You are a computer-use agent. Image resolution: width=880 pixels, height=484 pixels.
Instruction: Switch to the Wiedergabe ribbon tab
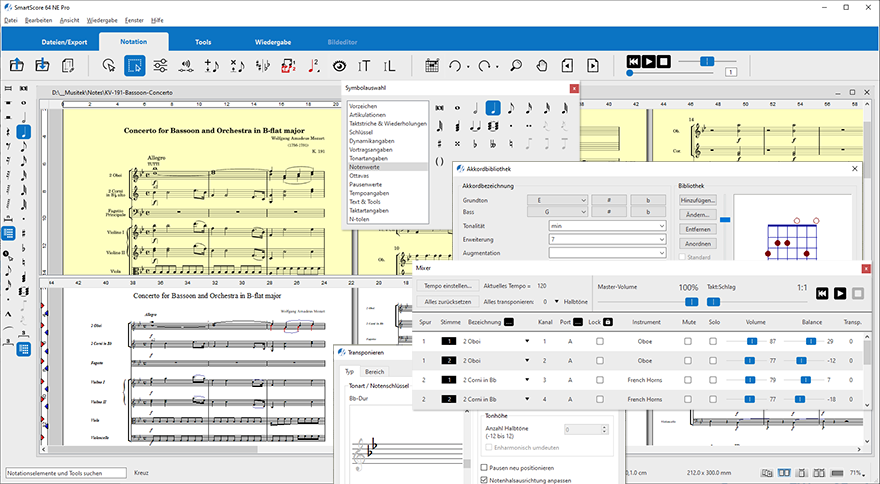pyautogui.click(x=273, y=43)
